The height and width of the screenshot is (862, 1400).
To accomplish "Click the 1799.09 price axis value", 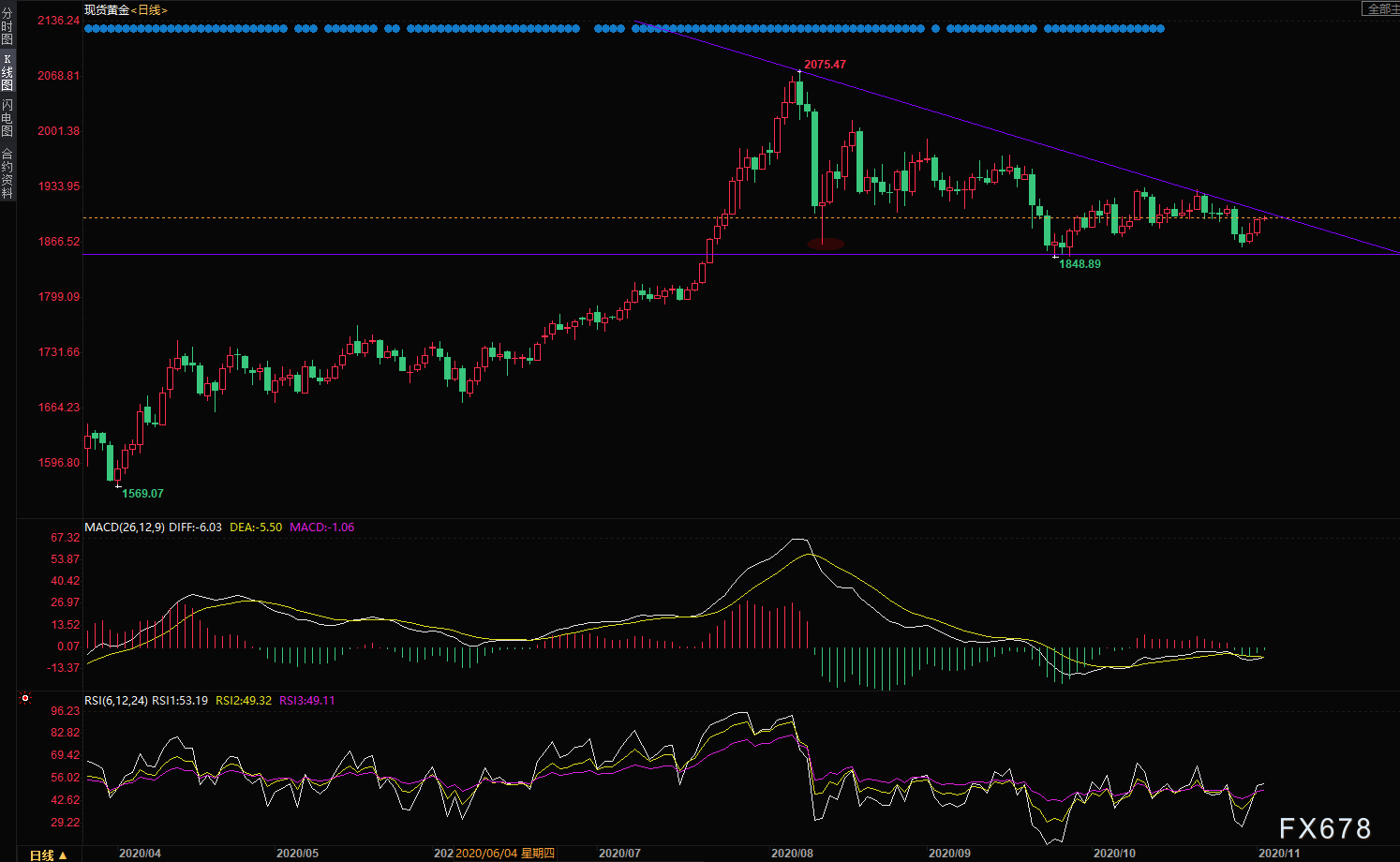I will tap(58, 297).
